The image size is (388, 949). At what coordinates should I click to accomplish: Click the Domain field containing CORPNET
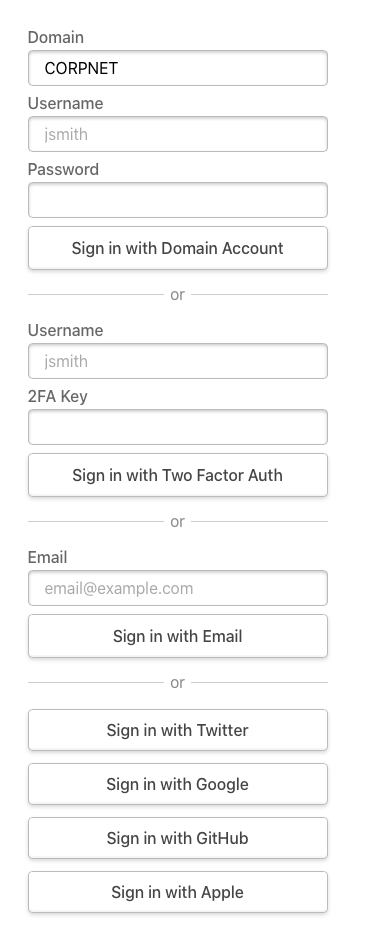177,68
